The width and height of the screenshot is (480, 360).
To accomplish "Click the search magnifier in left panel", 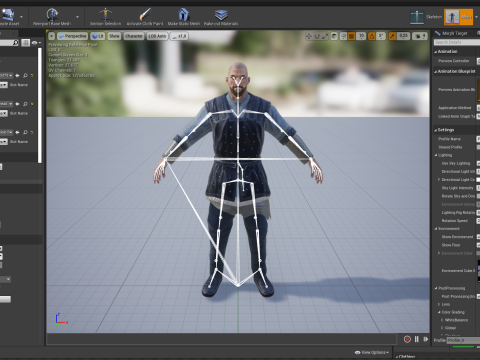I will 15,43.
